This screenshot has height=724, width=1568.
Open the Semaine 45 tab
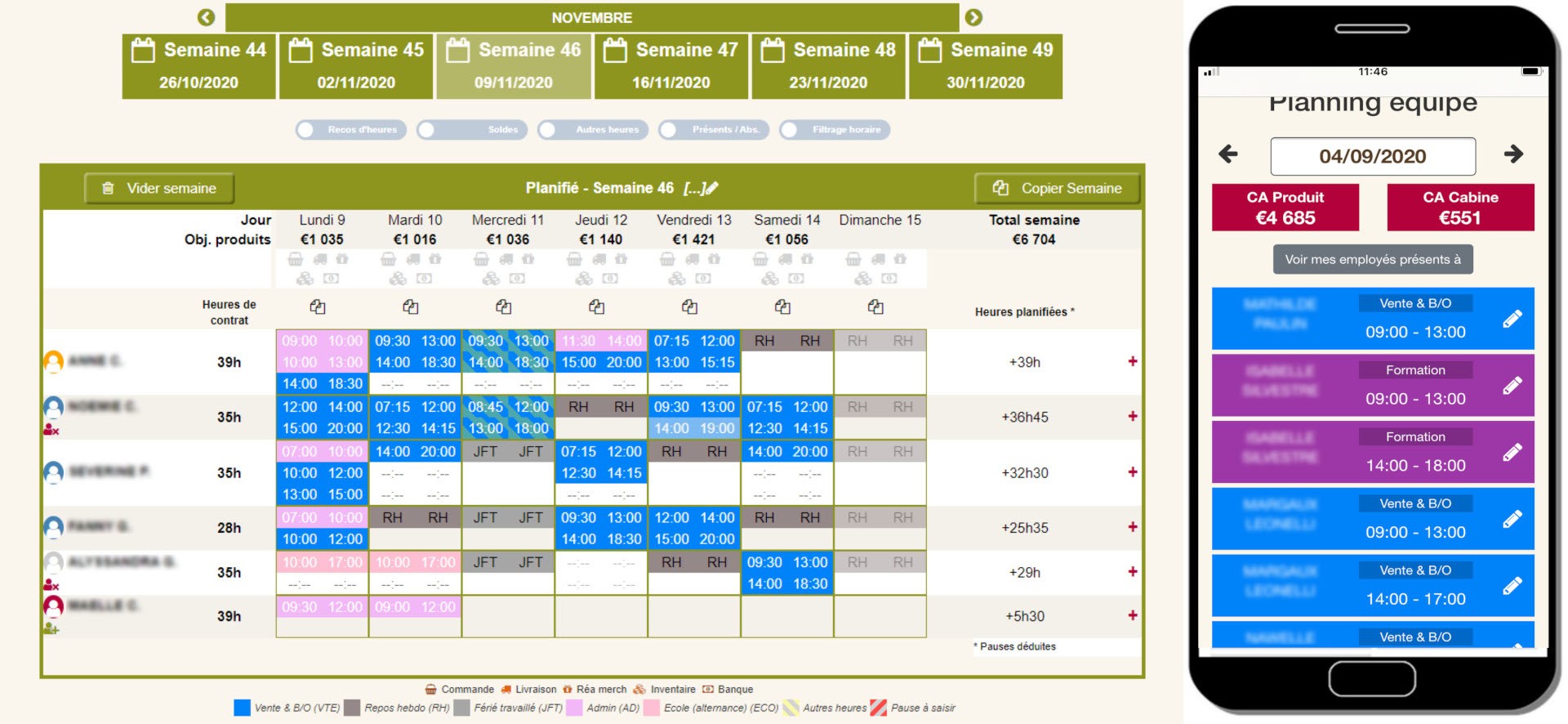pyautogui.click(x=356, y=66)
